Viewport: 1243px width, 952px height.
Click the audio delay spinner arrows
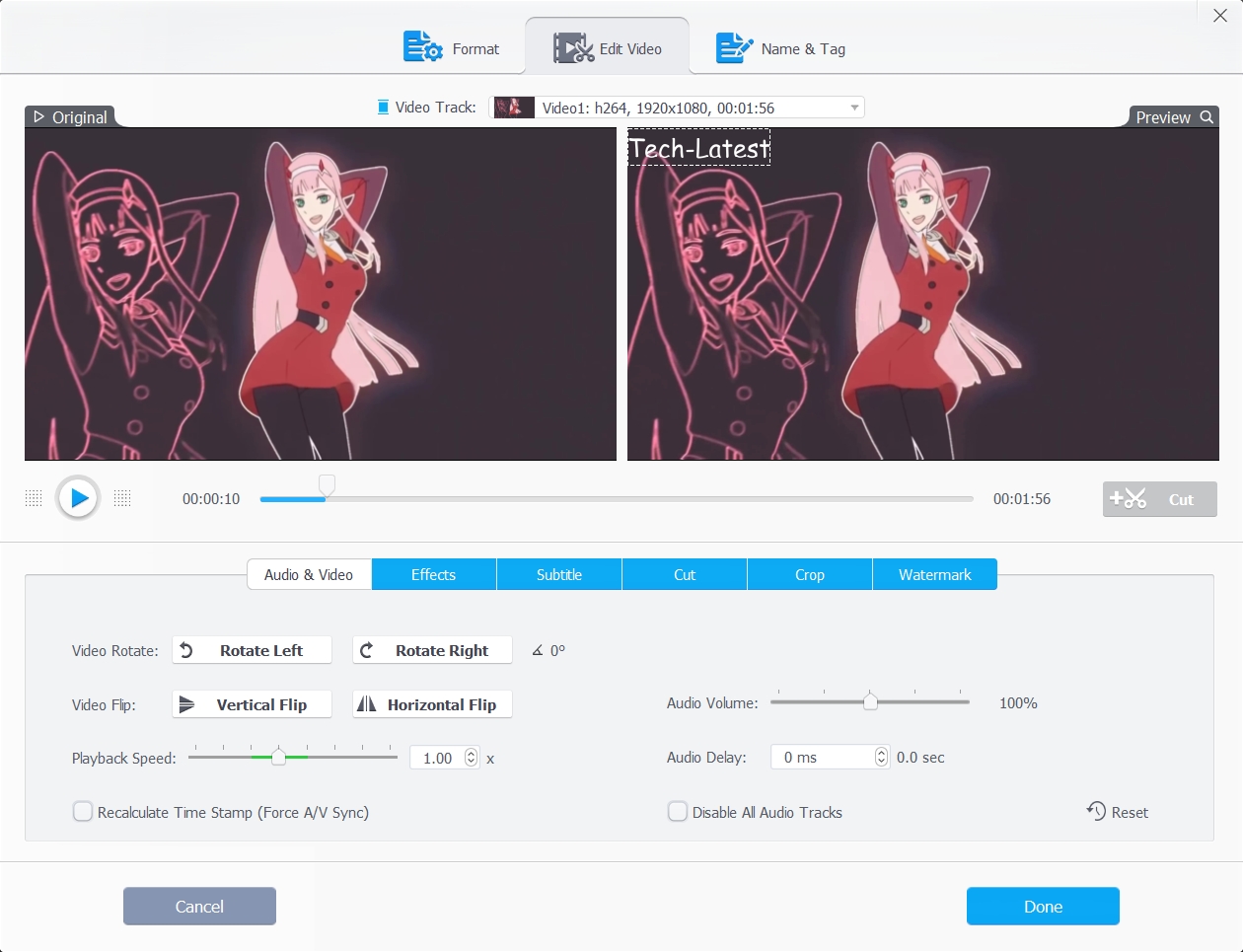click(881, 757)
